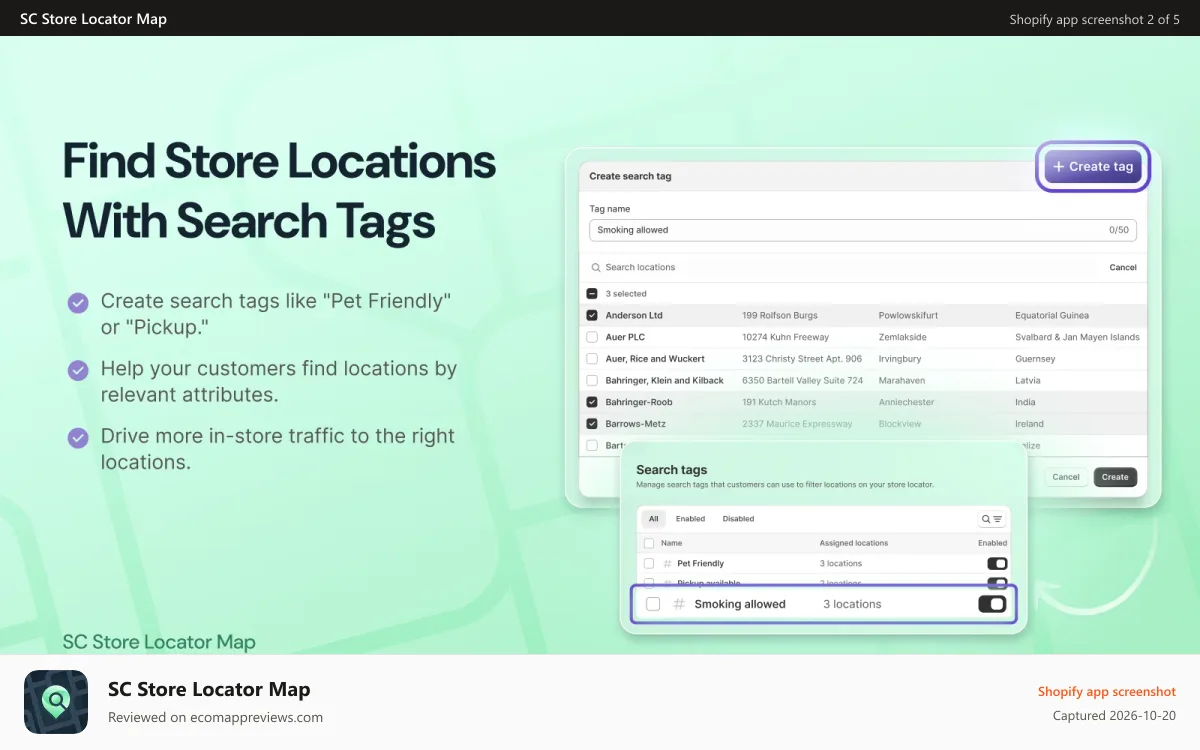Check the Pet Friendly tag row
The height and width of the screenshot is (750, 1200).
[649, 564]
